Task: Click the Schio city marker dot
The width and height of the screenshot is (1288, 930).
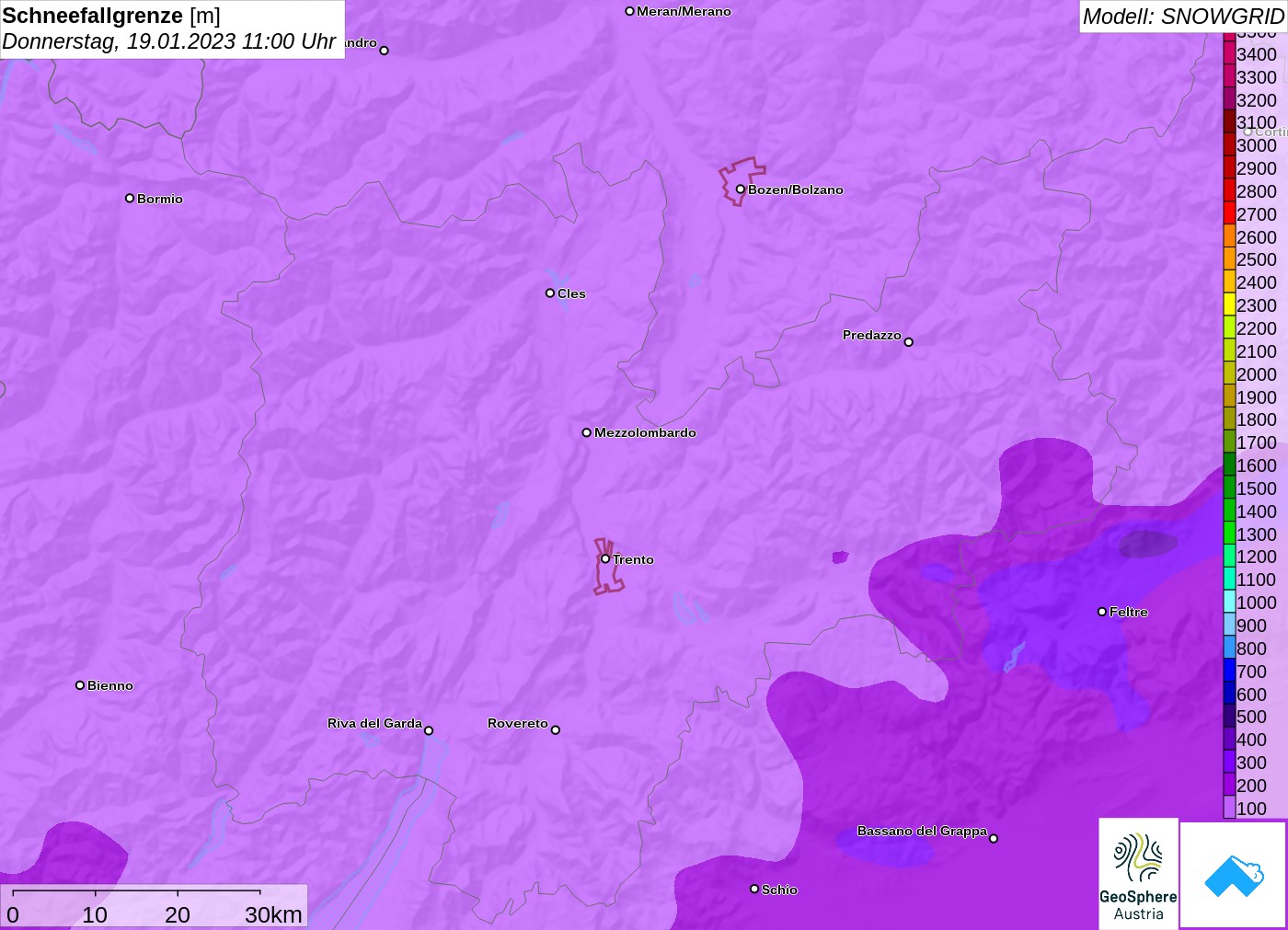Action: coord(754,889)
